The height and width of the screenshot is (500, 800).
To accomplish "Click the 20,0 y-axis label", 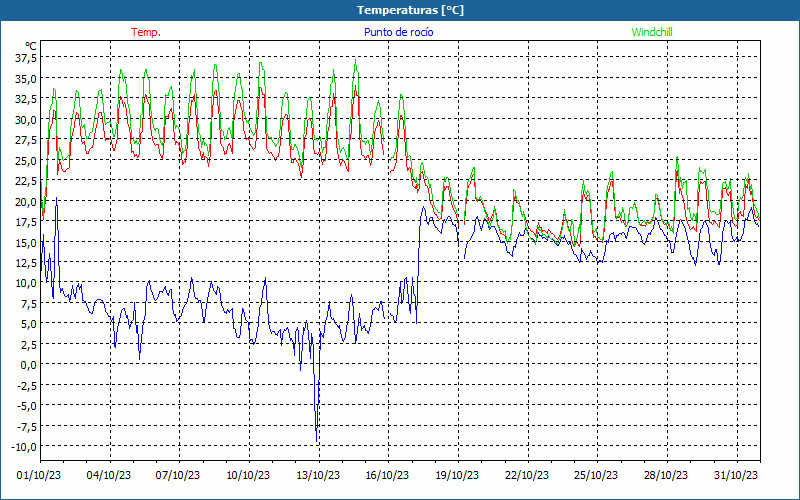I will (x=25, y=201).
